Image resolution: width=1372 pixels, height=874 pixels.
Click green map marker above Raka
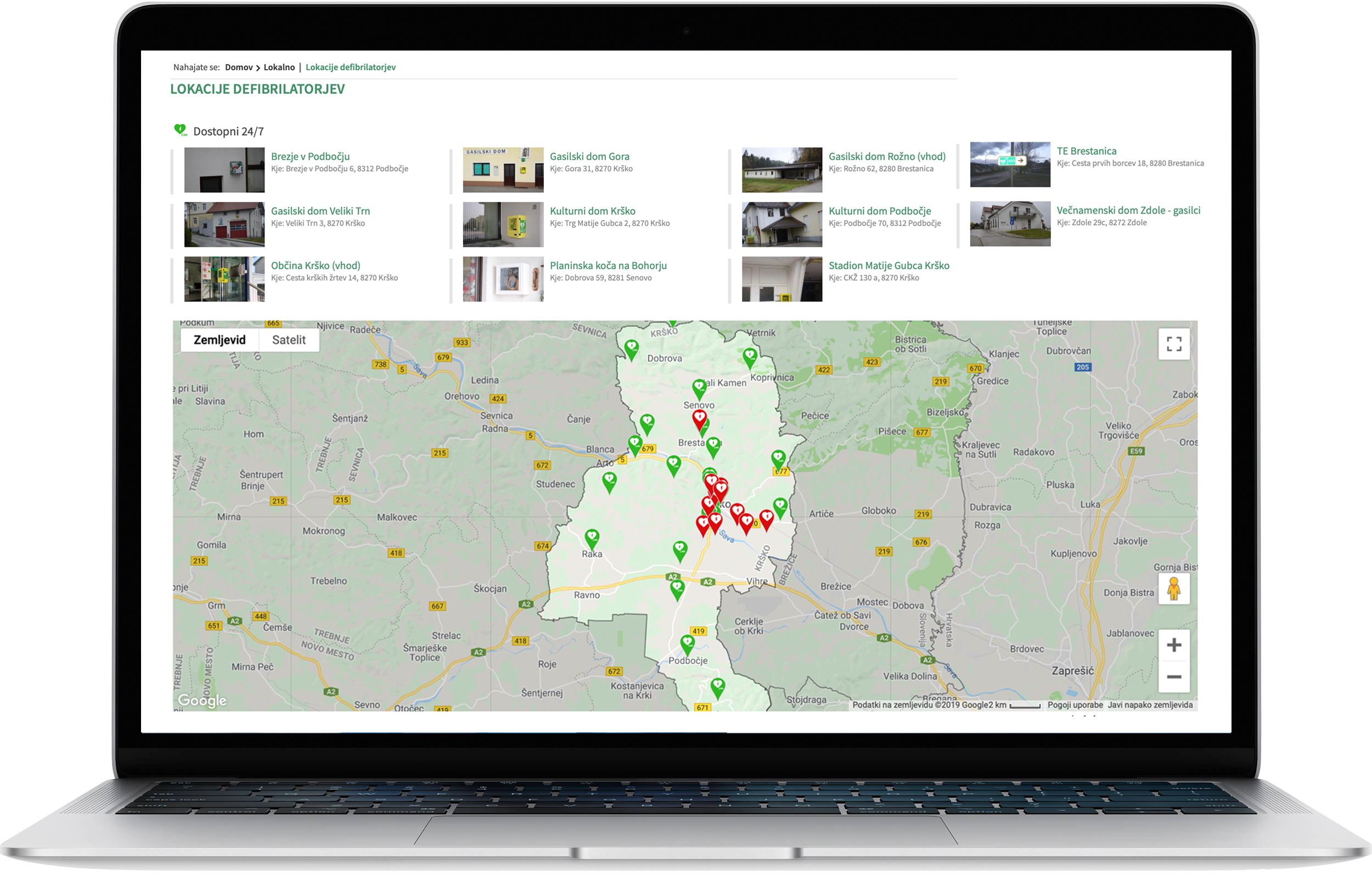coord(592,537)
